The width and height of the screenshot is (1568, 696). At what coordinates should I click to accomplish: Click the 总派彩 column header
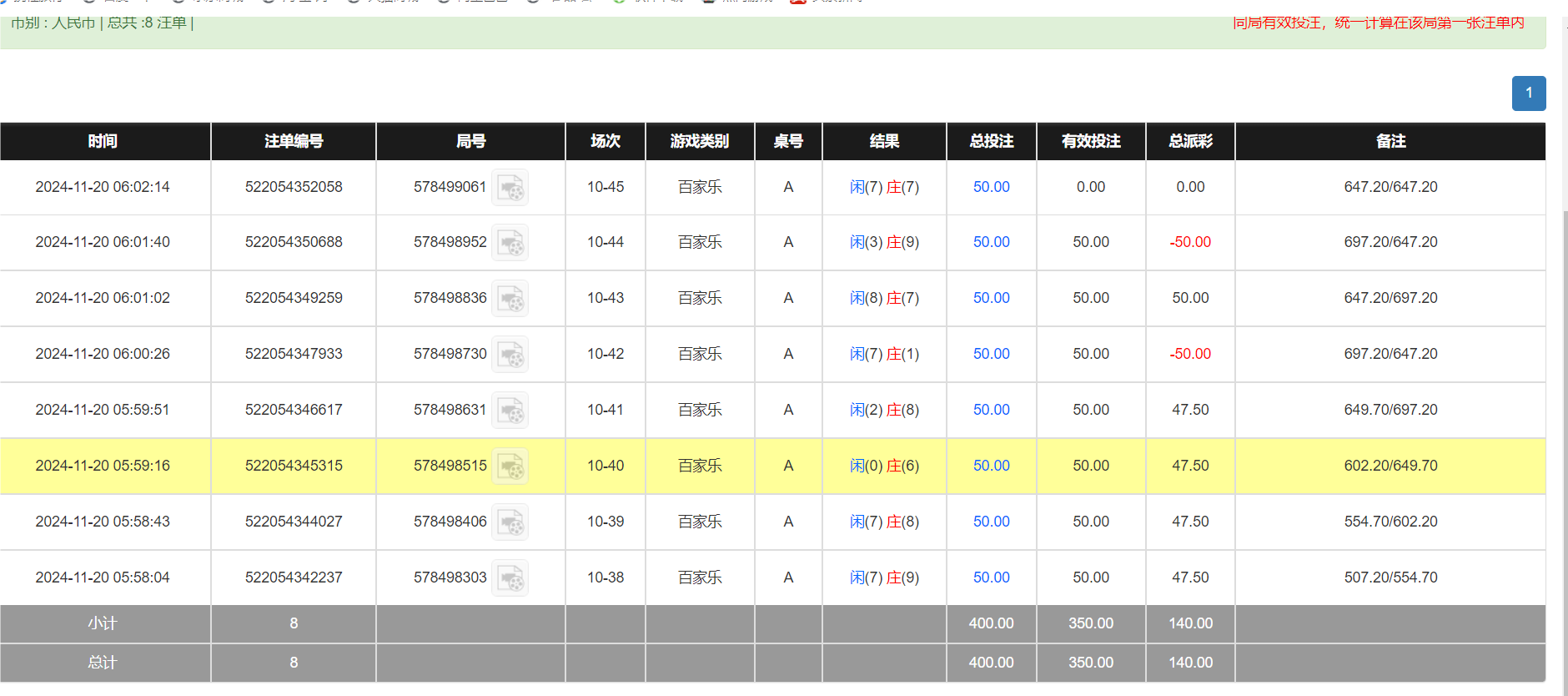(x=1190, y=141)
